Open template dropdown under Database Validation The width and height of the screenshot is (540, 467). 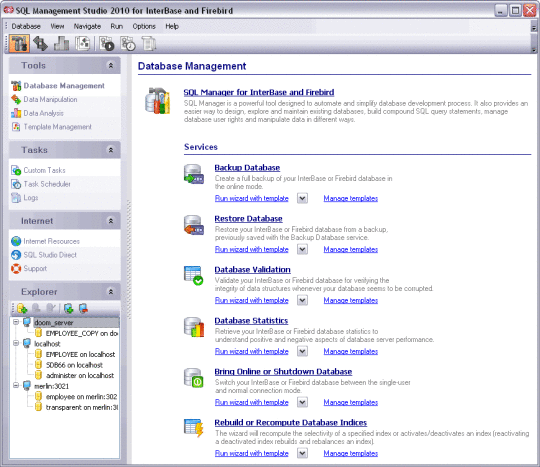302,300
